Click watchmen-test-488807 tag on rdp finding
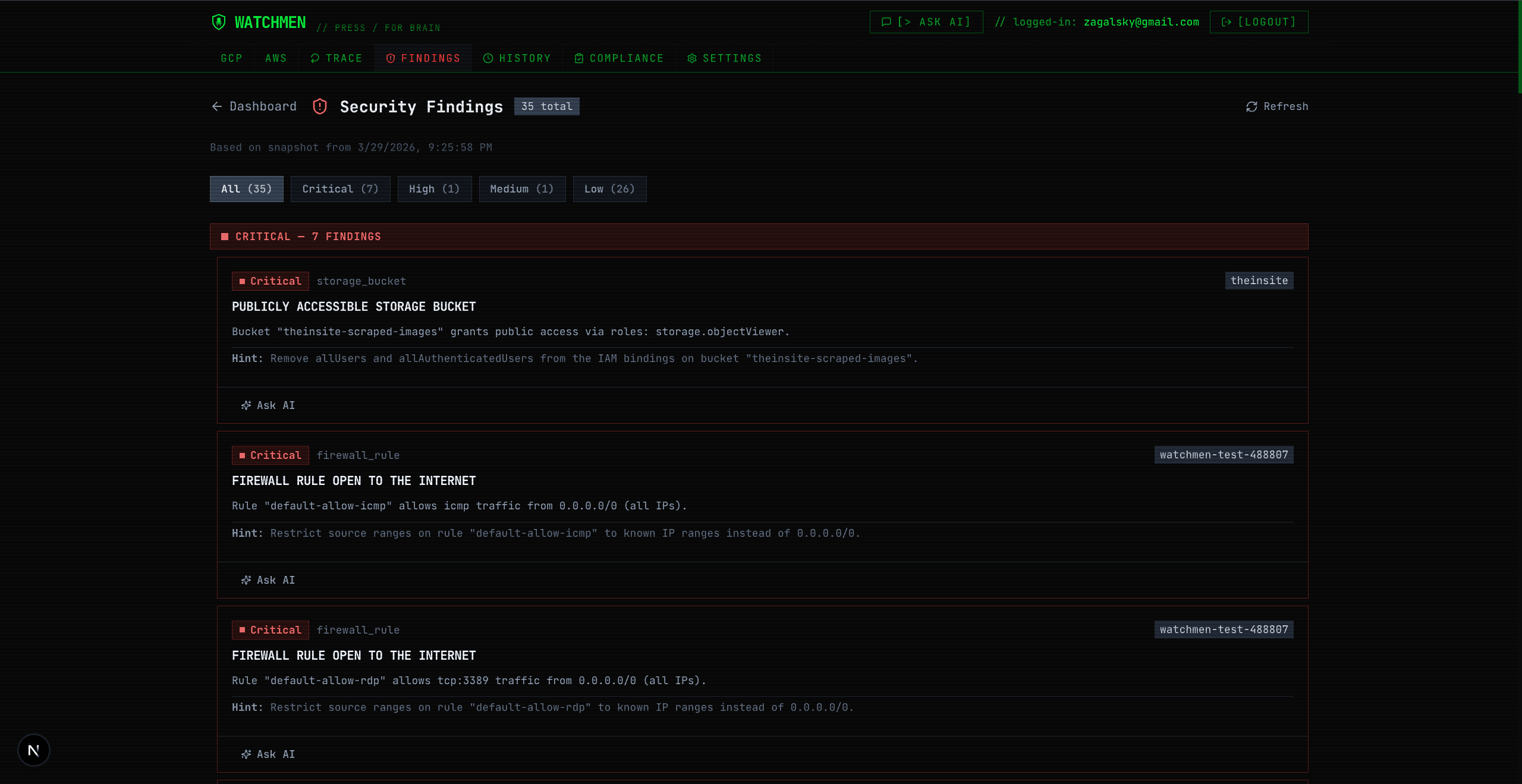This screenshot has width=1522, height=784. (1224, 629)
